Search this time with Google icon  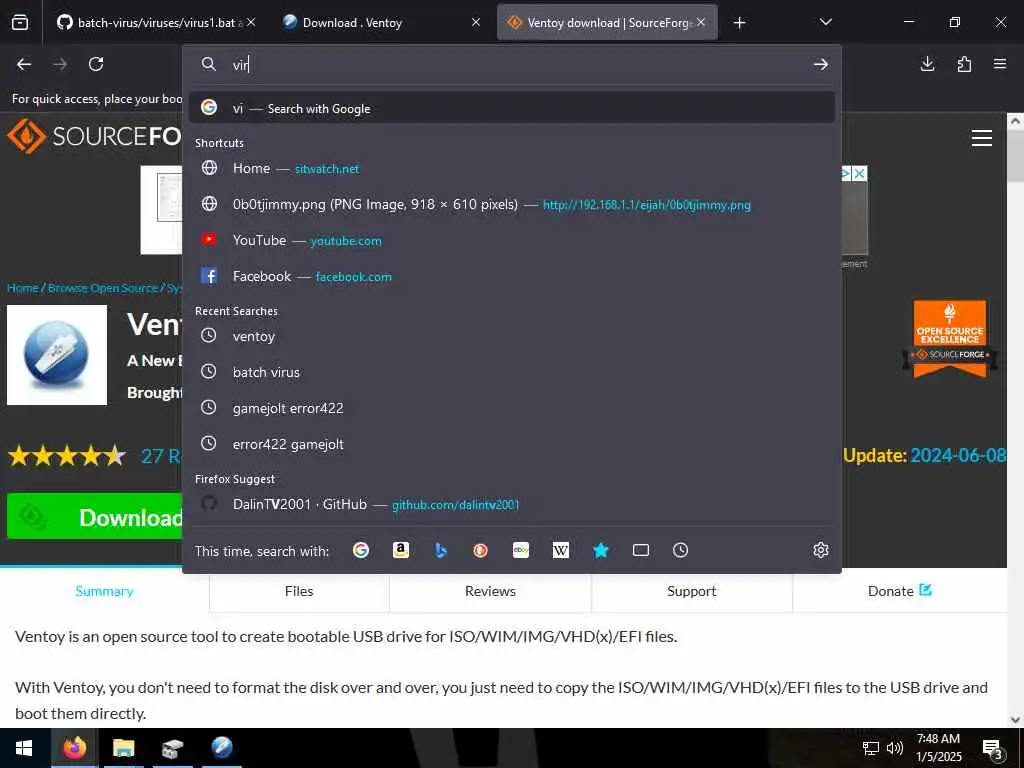click(360, 551)
